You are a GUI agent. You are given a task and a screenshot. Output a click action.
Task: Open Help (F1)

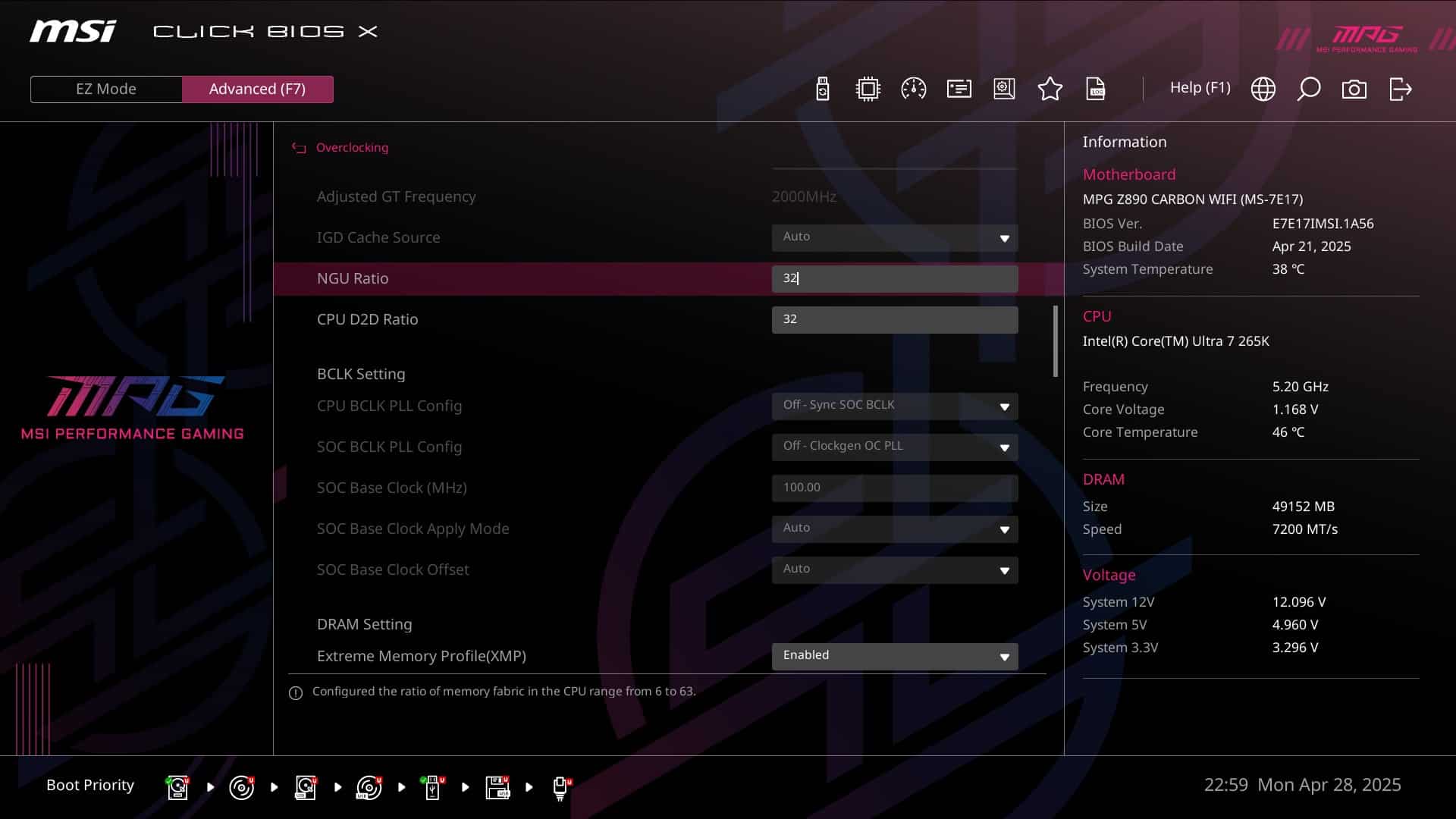pos(1200,88)
